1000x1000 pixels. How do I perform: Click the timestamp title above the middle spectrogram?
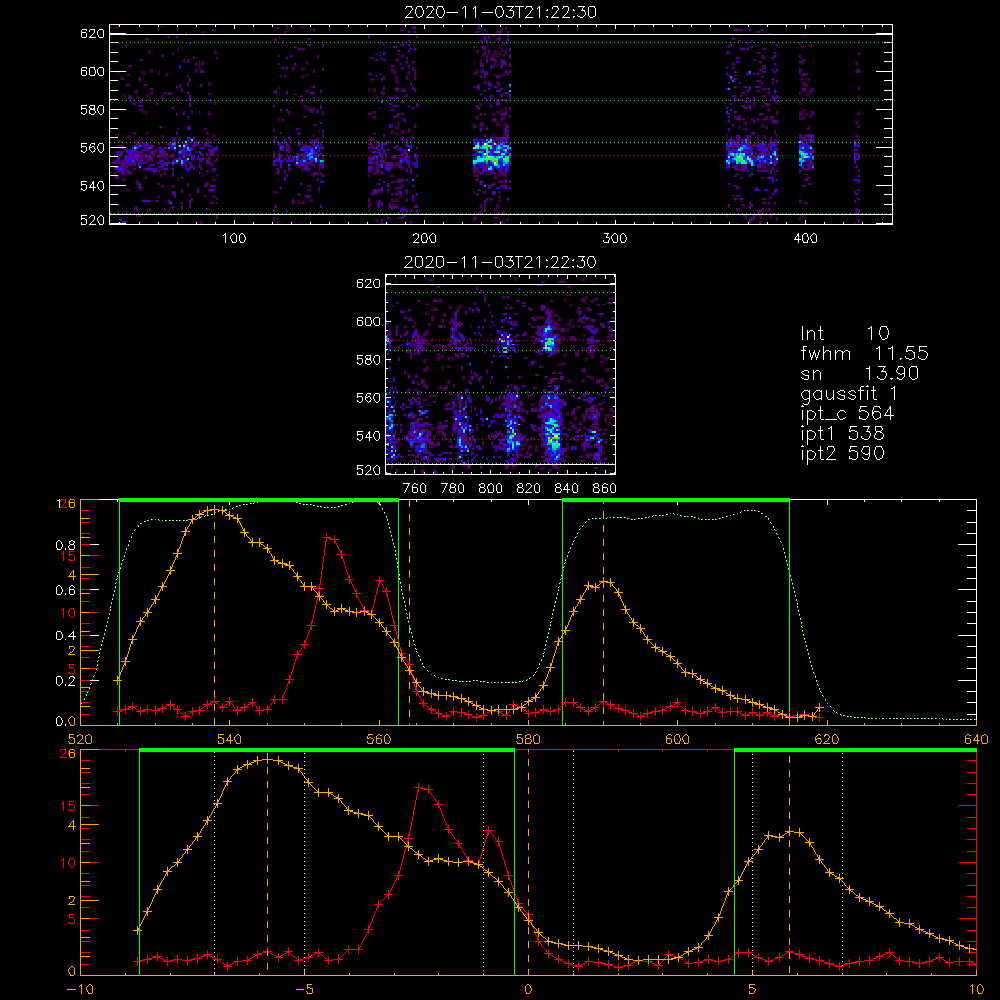tap(501, 262)
